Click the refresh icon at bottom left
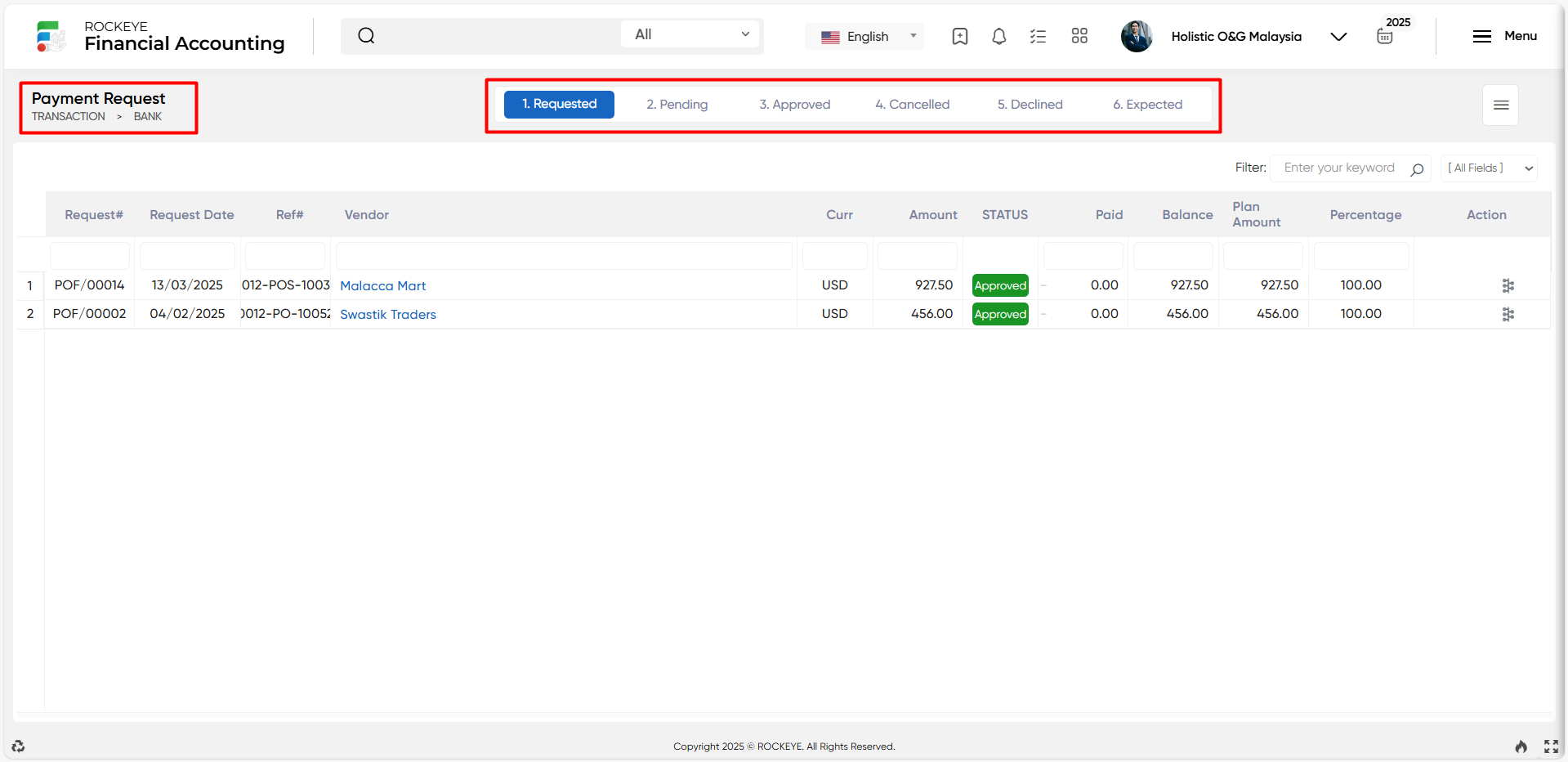 (x=18, y=746)
